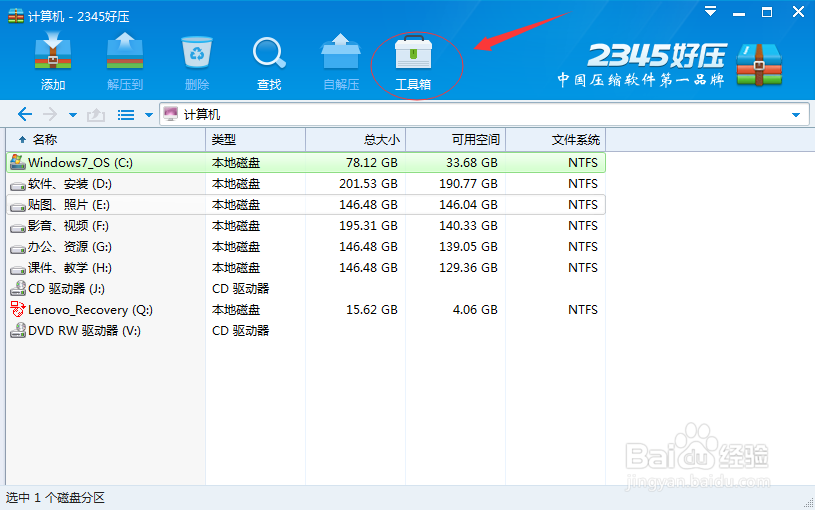Viewport: 815px width, 510px height.
Task: Select the 软件、安装 (D:) drive
Action: click(x=306, y=184)
